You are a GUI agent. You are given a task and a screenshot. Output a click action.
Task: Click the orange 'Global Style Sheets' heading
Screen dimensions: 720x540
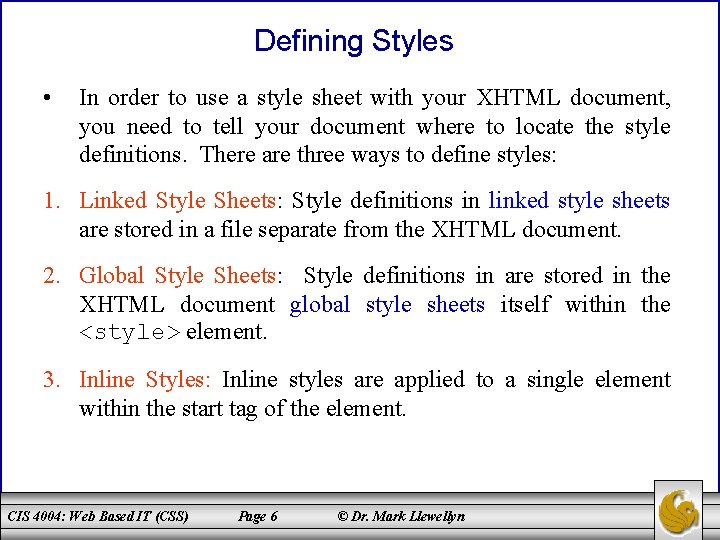click(x=177, y=276)
